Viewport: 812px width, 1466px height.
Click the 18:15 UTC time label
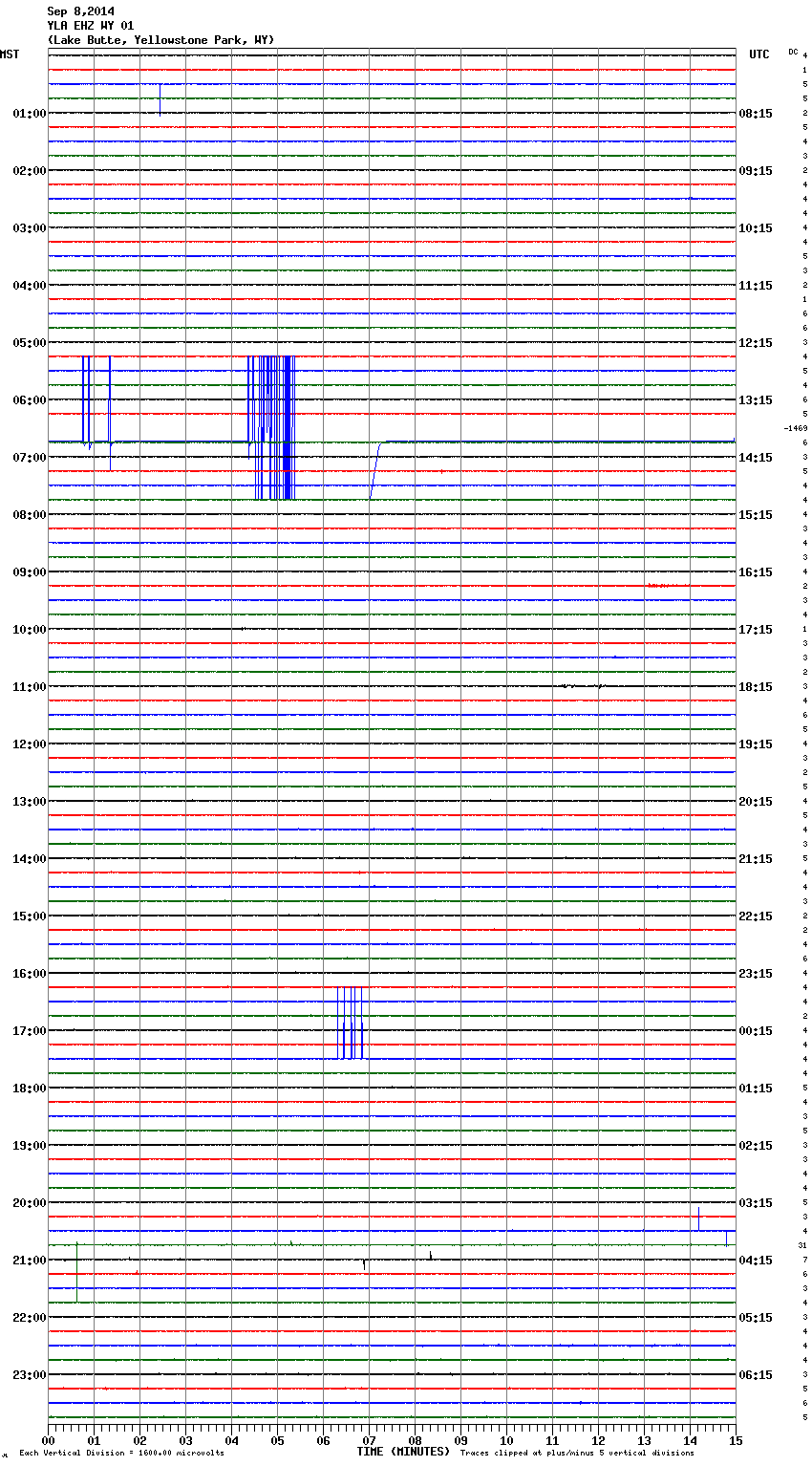(756, 687)
